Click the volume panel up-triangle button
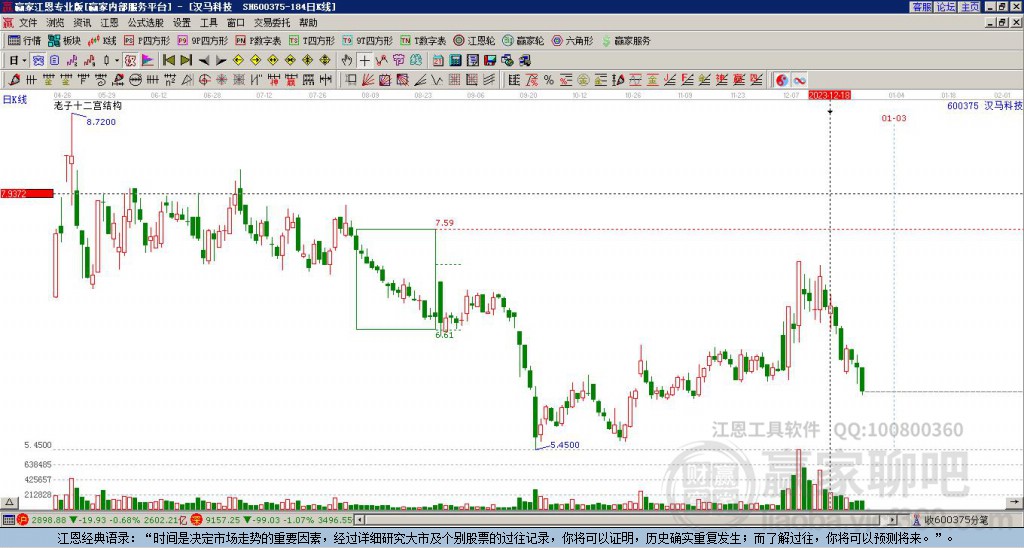1024x548 pixels. click(9, 502)
